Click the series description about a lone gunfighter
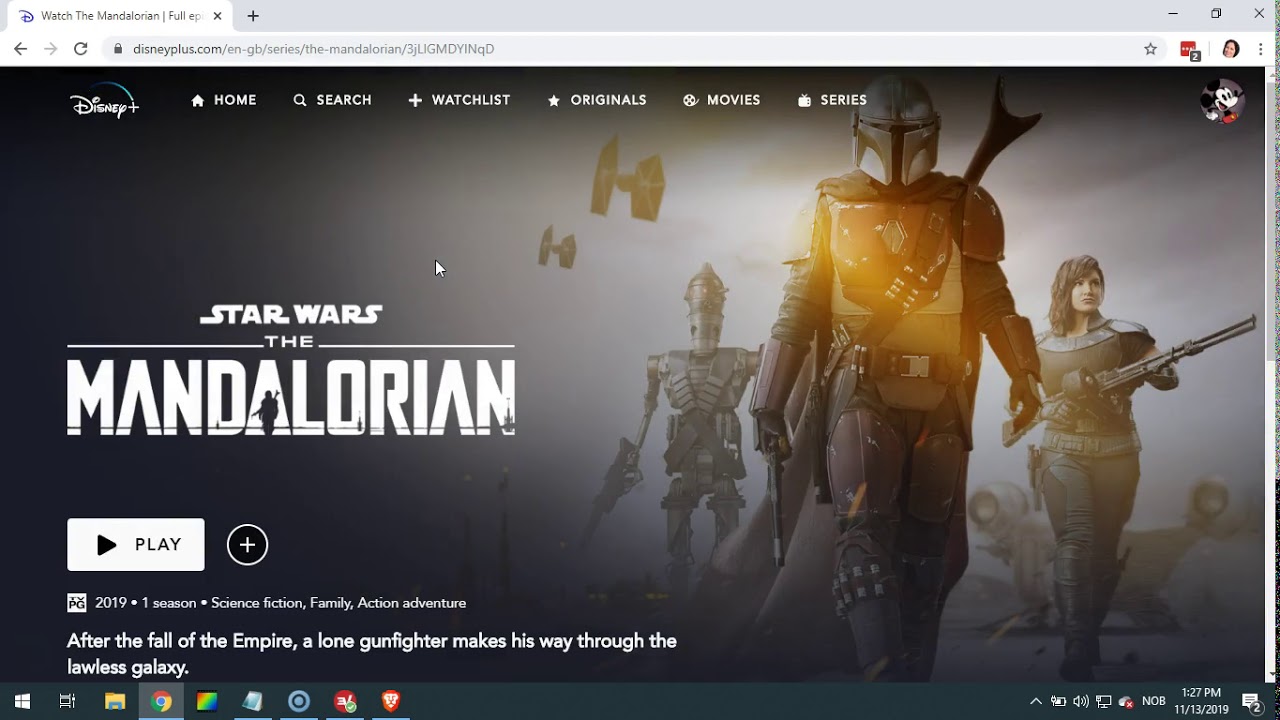1280x720 pixels. click(372, 653)
